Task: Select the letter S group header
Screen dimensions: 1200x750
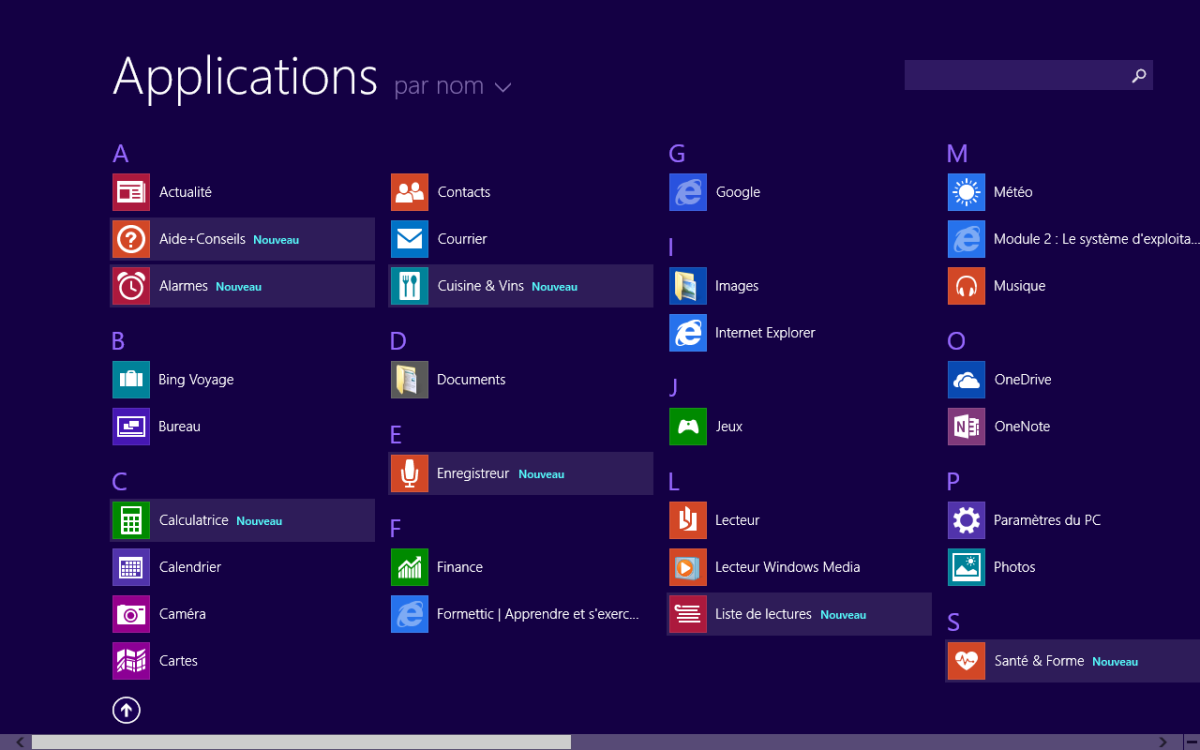Action: (954, 623)
